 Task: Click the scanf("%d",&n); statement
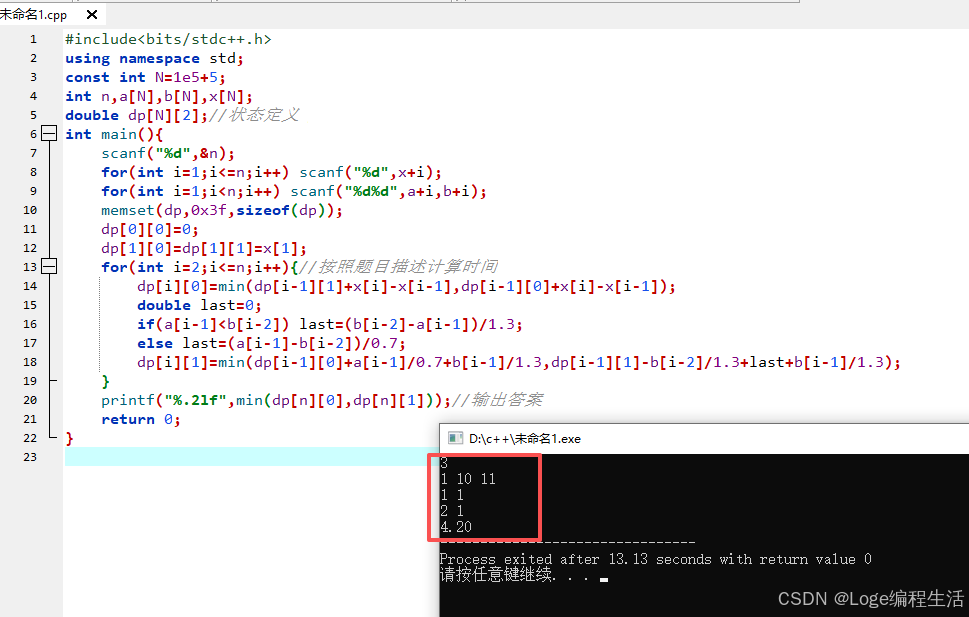168,153
